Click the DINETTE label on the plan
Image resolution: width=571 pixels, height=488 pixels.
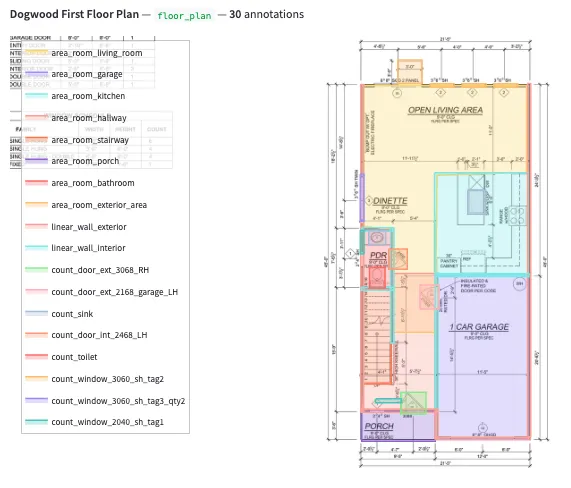(x=390, y=201)
